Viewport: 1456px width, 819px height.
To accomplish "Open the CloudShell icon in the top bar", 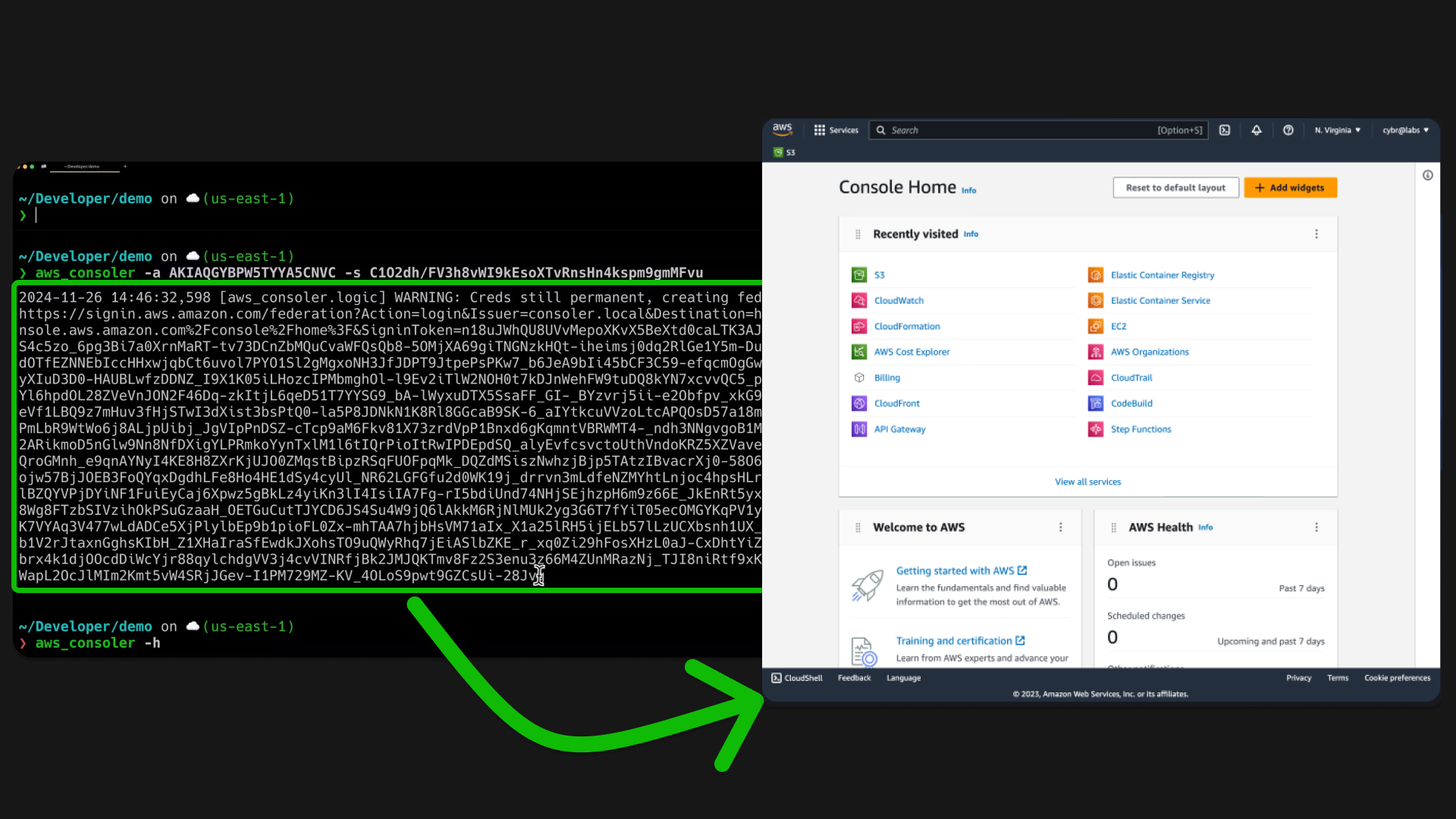I will pyautogui.click(x=1225, y=130).
